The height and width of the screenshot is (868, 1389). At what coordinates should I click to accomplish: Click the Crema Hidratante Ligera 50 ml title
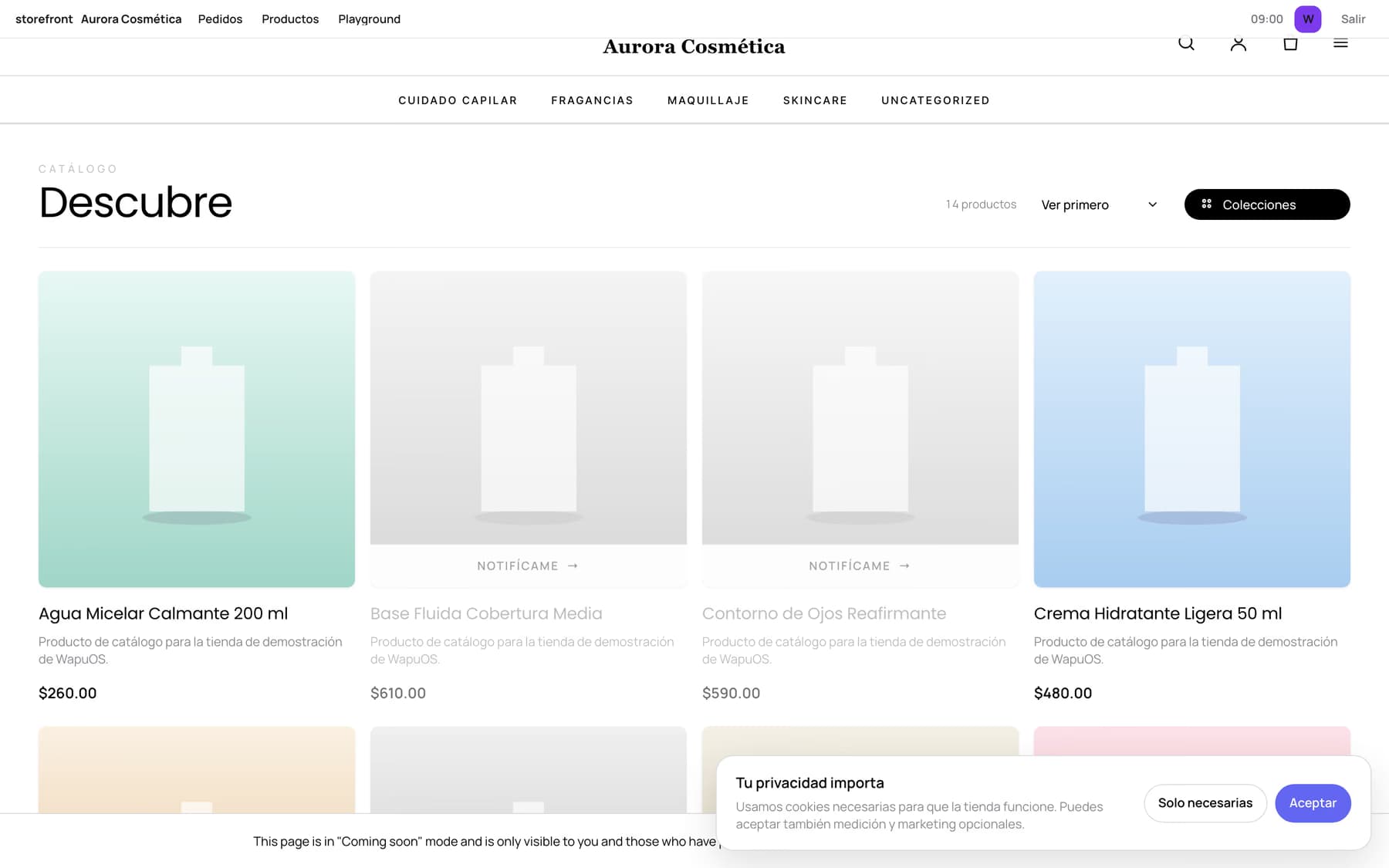pos(1157,613)
